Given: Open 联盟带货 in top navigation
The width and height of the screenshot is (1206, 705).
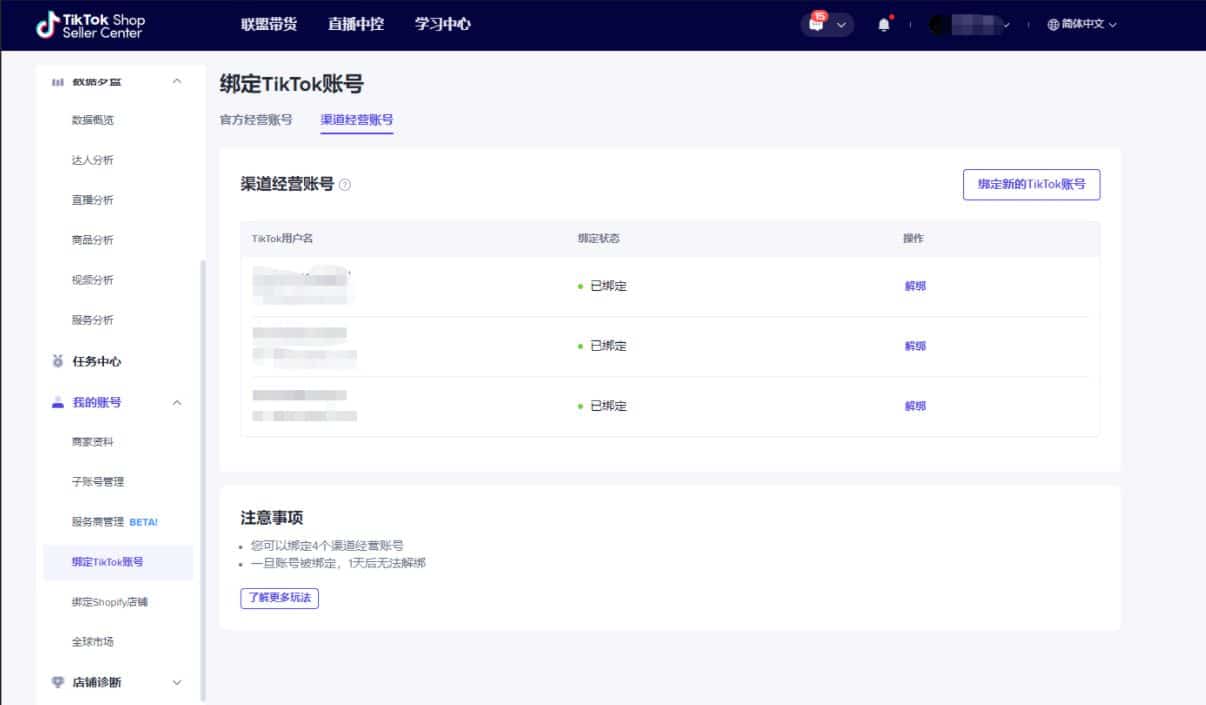Looking at the screenshot, I should (x=269, y=24).
